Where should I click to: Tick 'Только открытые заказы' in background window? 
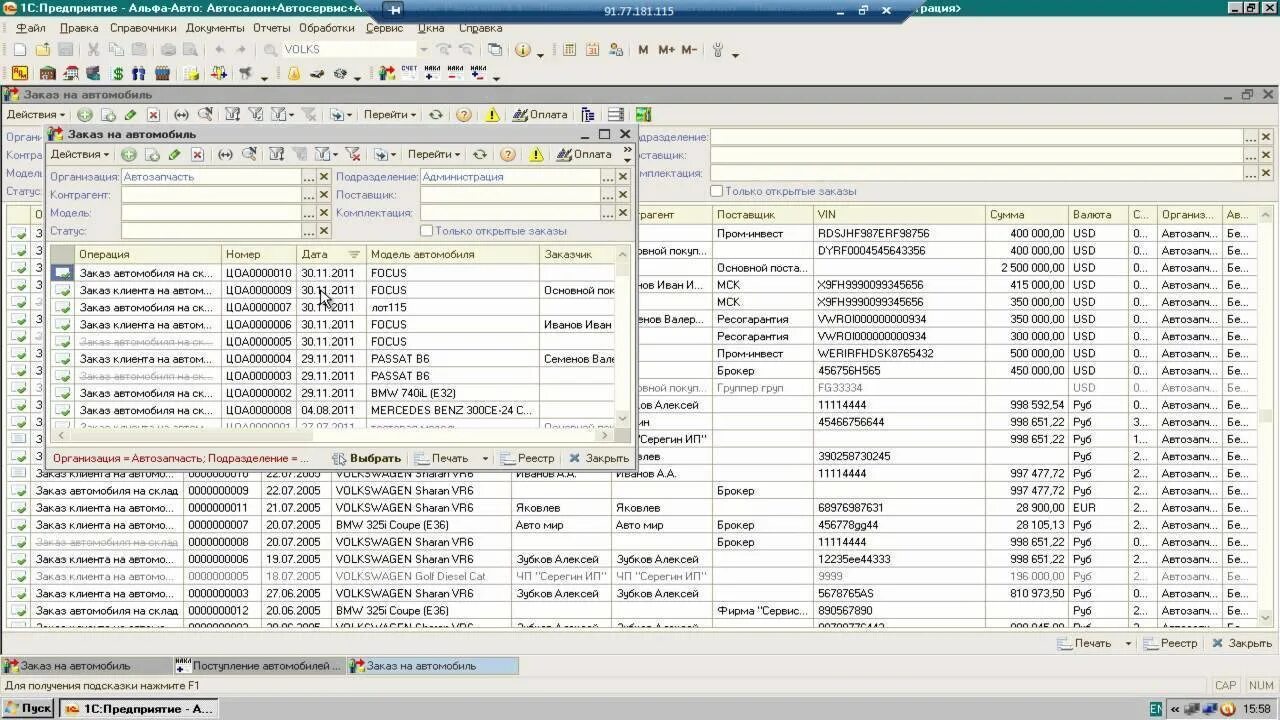716,191
